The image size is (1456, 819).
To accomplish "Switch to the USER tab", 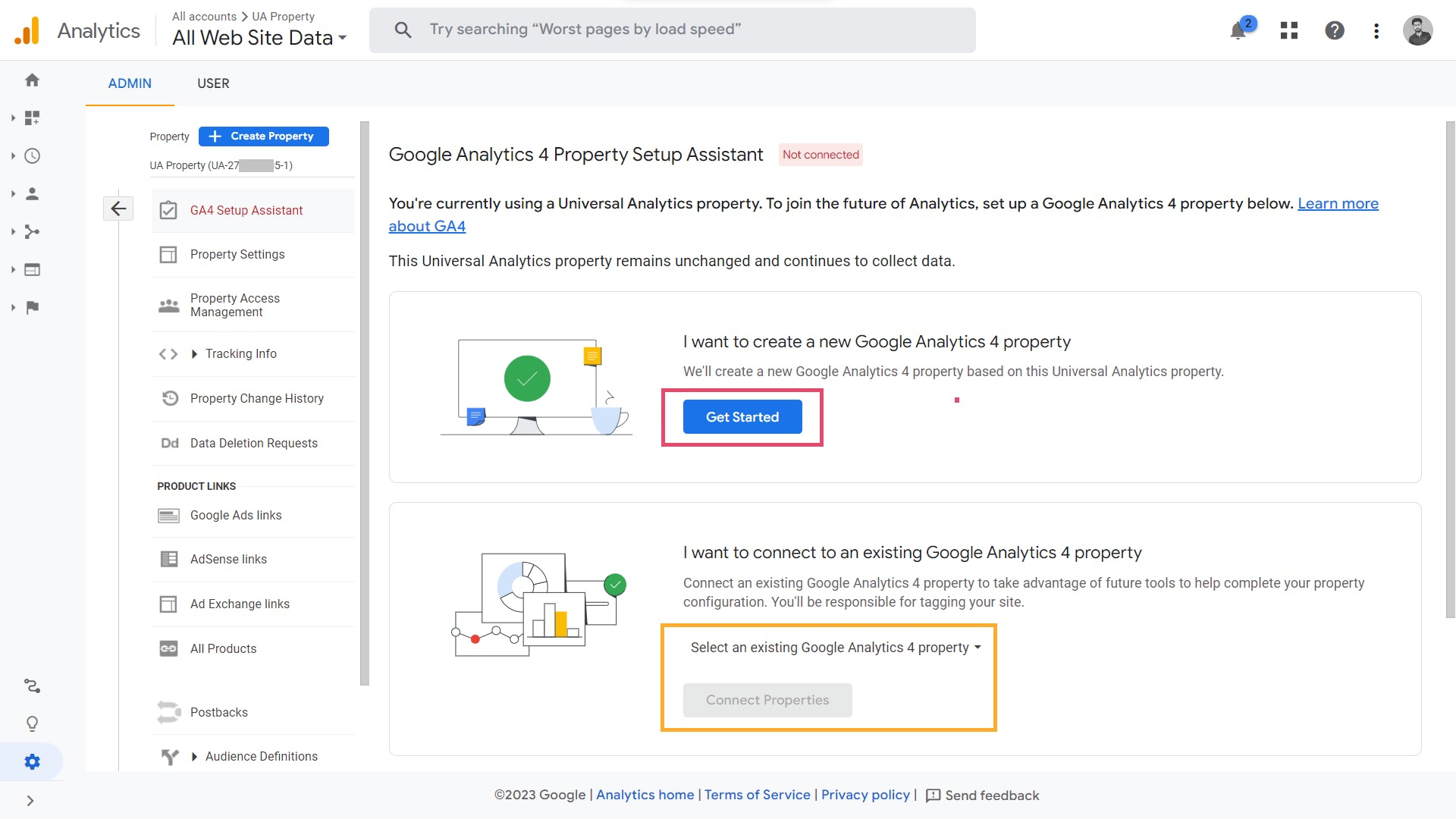I will (x=213, y=83).
